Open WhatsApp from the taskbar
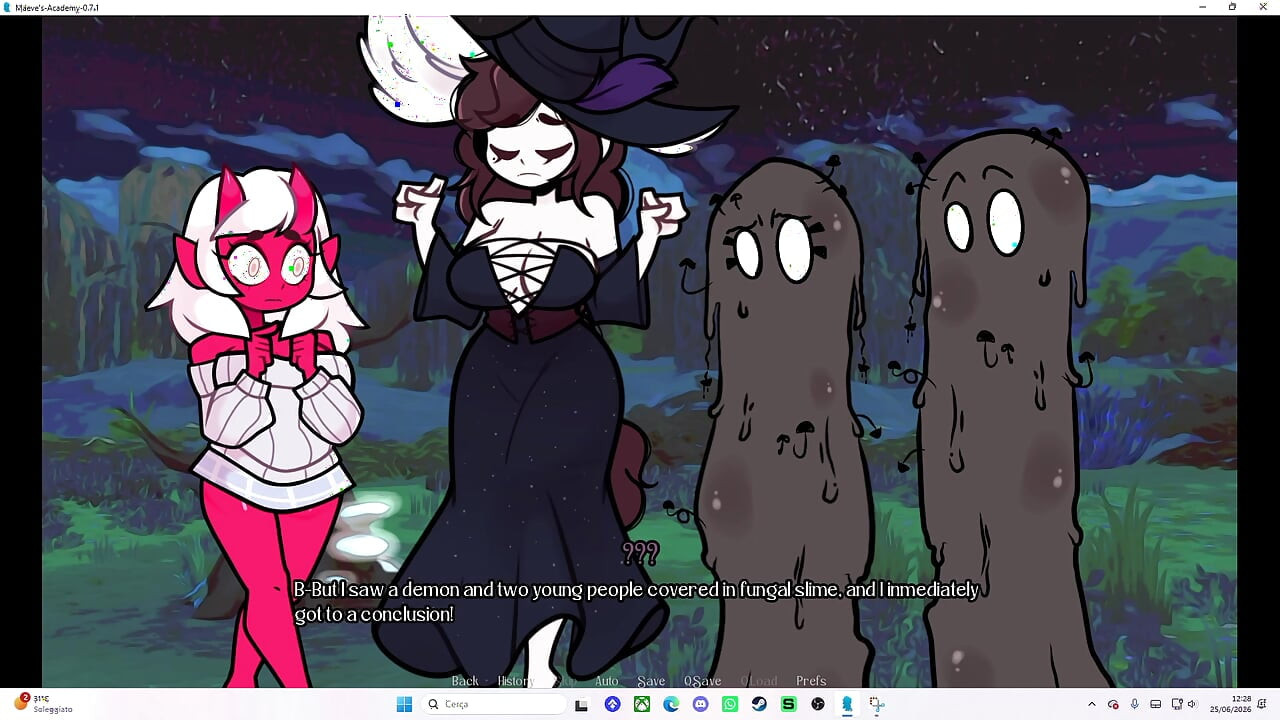The width and height of the screenshot is (1280, 720). pyautogui.click(x=730, y=704)
